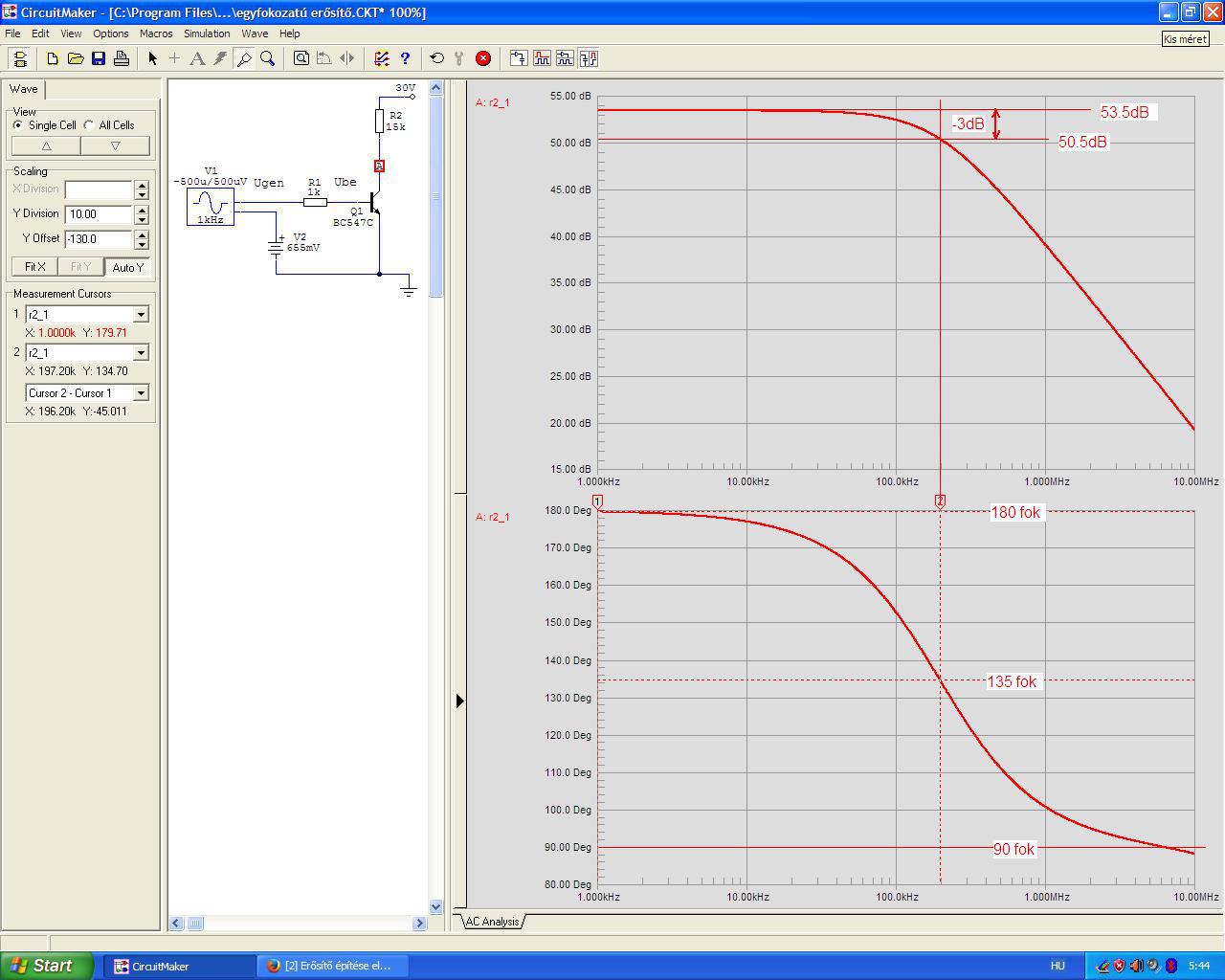The width and height of the screenshot is (1225, 980).
Task: Click the second waveform window toolbar icon
Action: tap(565, 58)
